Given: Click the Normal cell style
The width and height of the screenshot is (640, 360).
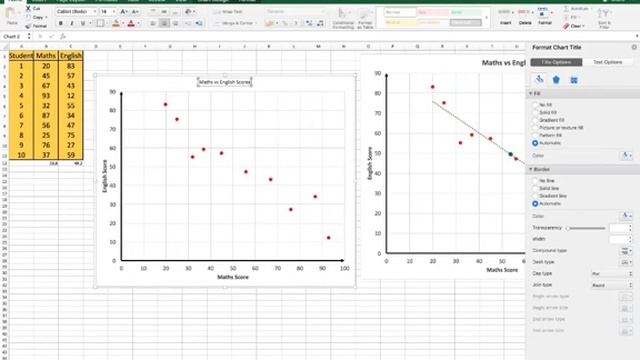Looking at the screenshot, I should [x=400, y=12].
